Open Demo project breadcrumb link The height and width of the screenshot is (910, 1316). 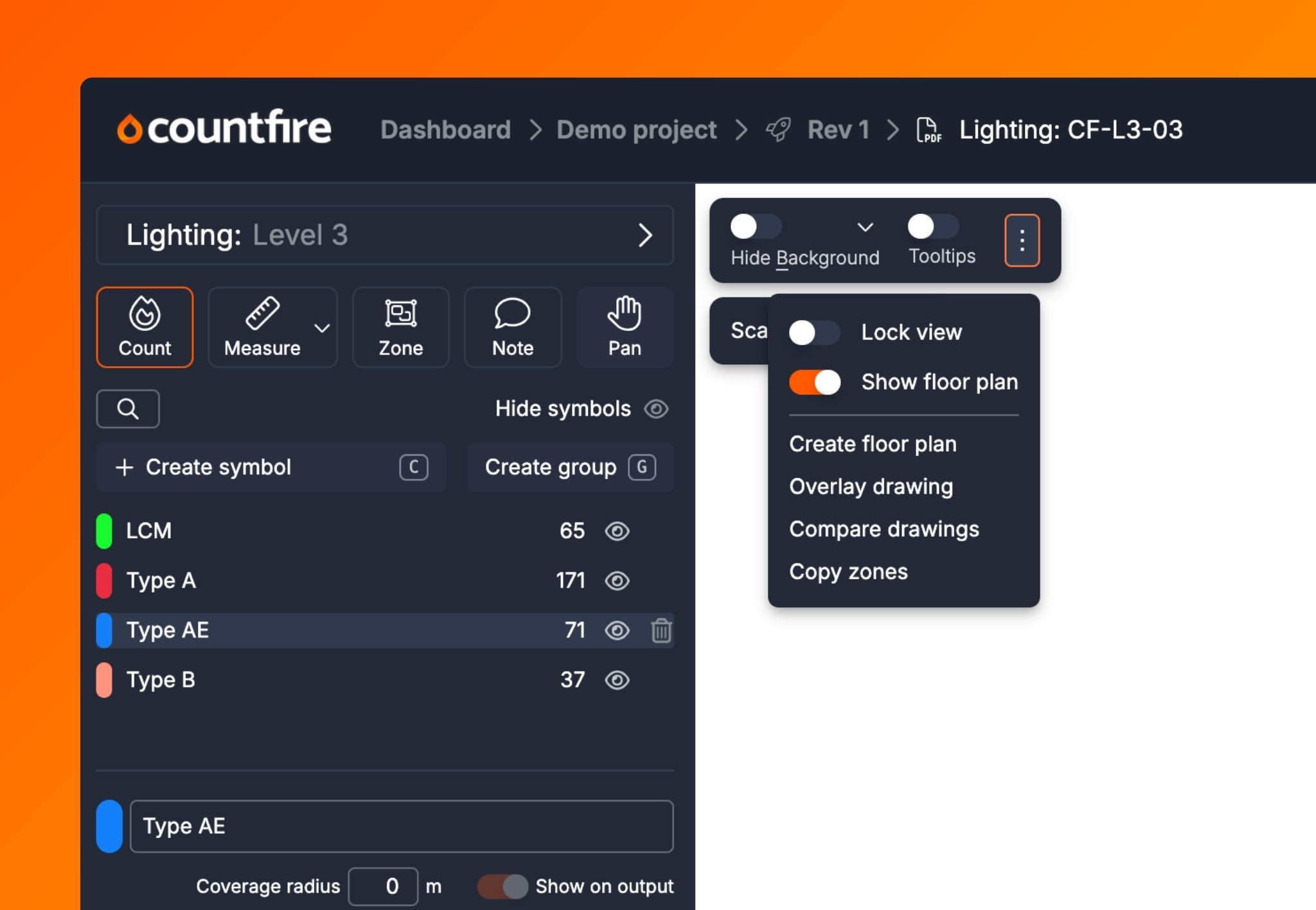636,130
